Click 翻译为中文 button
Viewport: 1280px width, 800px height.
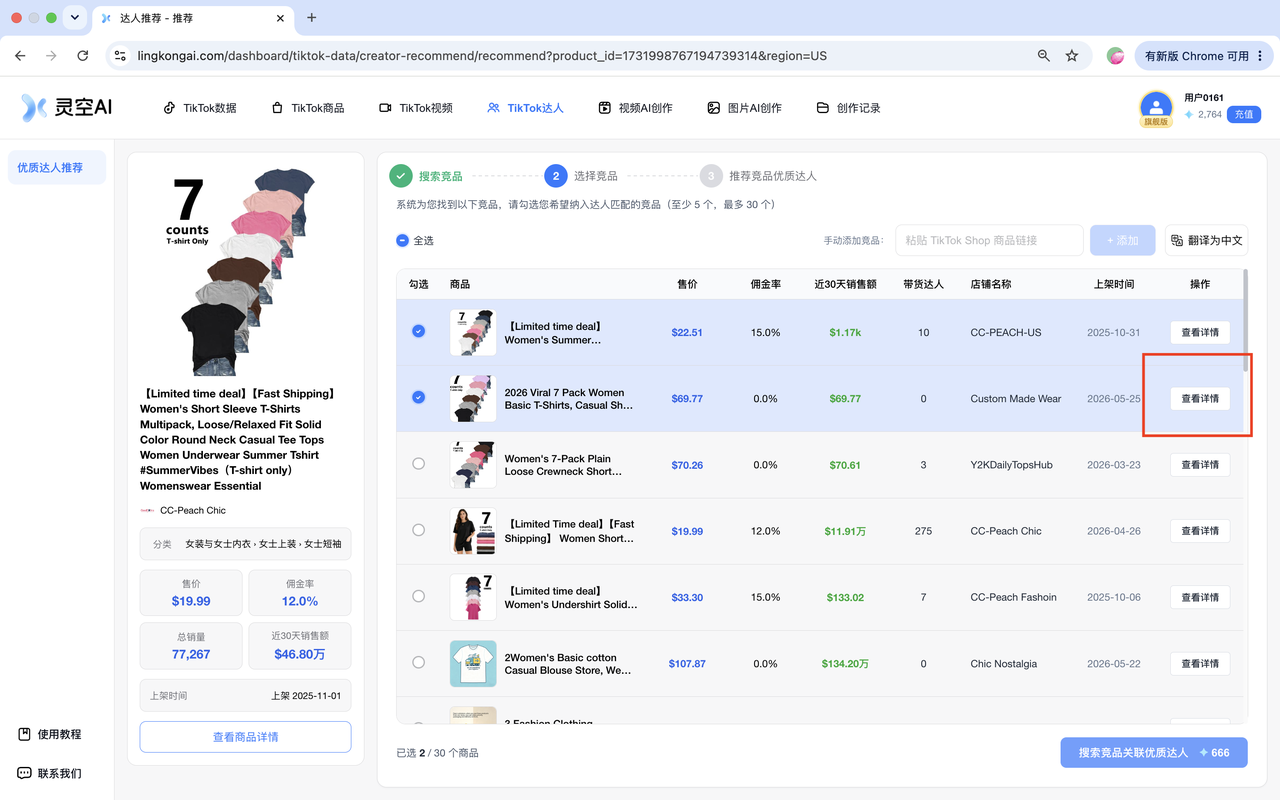point(1207,240)
